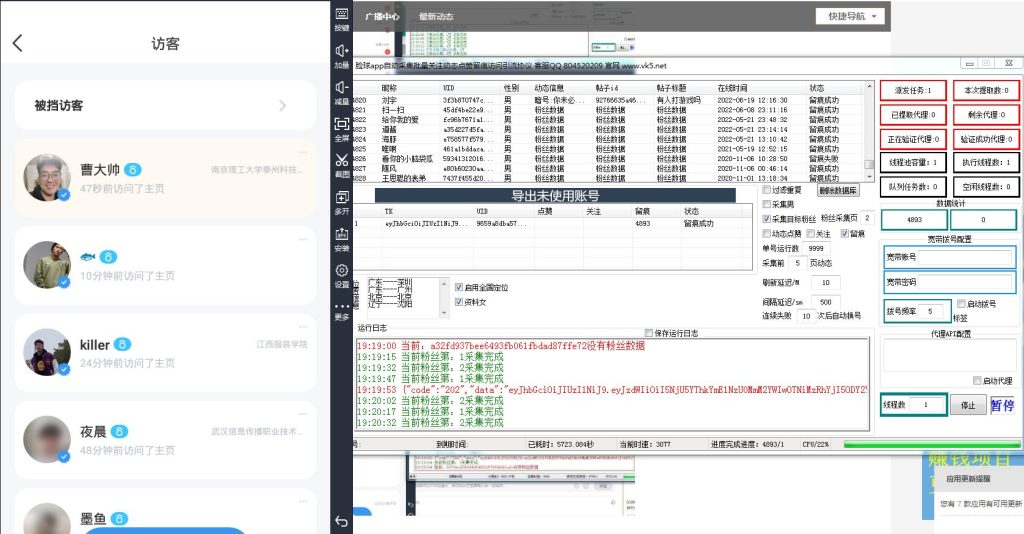Screen dimensions: 1024x534
Task: Enable the 启动代理 checkbox
Action: coord(977,381)
